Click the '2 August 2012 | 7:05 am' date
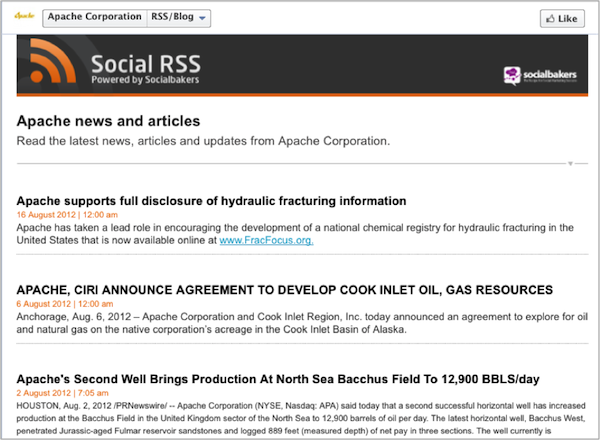 [x=62, y=393]
